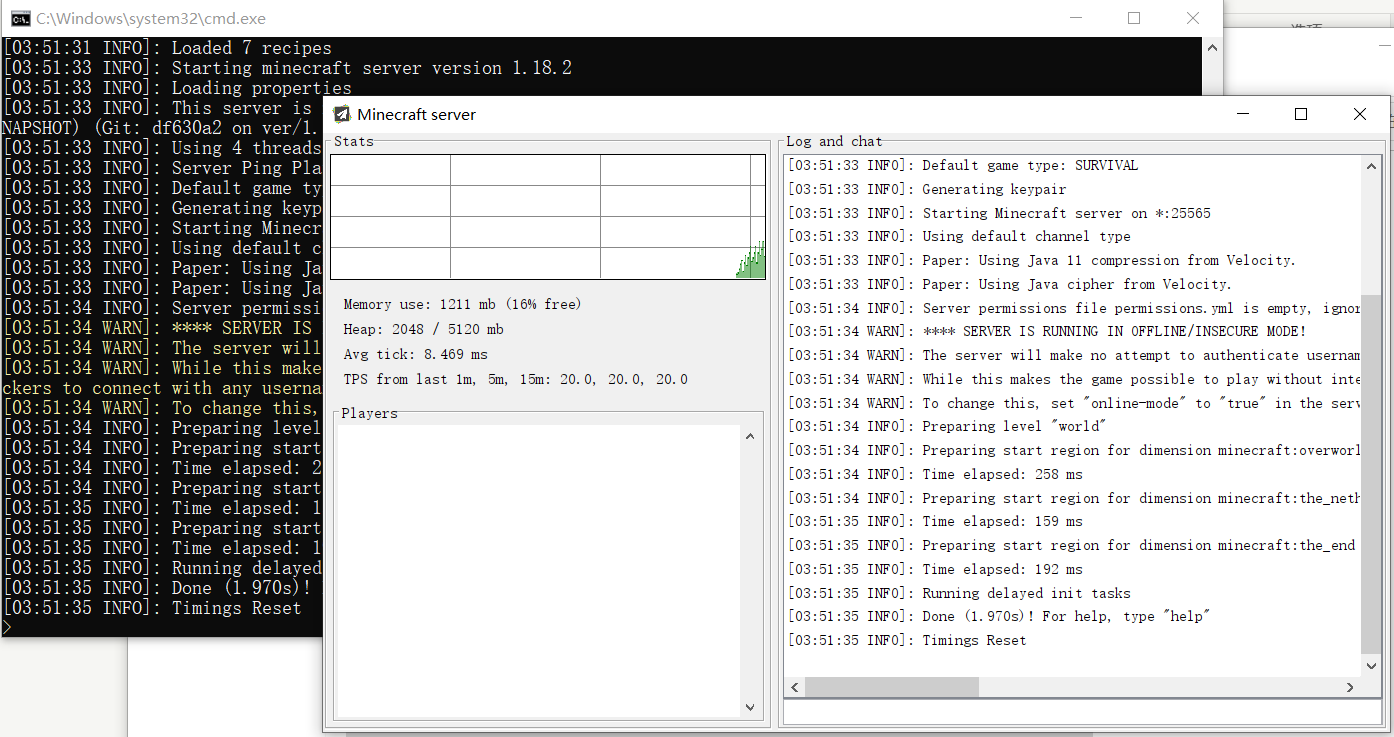This screenshot has width=1394, height=737.
Task: Click Players list scroll down arrow
Action: coord(750,707)
